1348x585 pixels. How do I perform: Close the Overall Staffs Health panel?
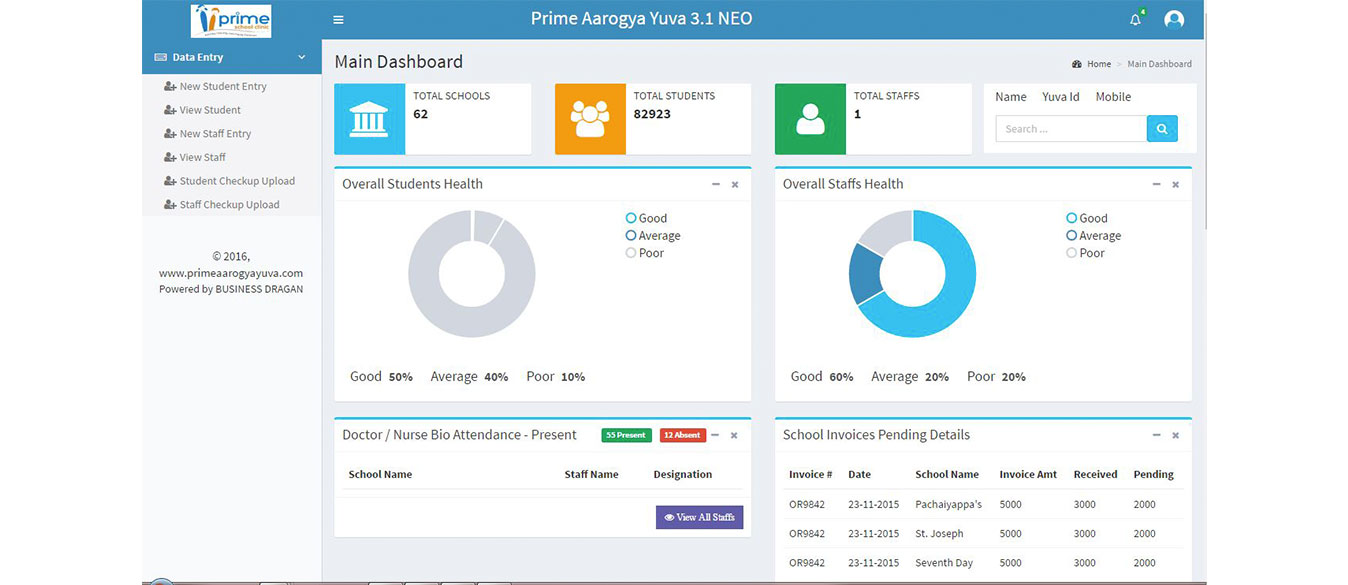coord(1175,184)
